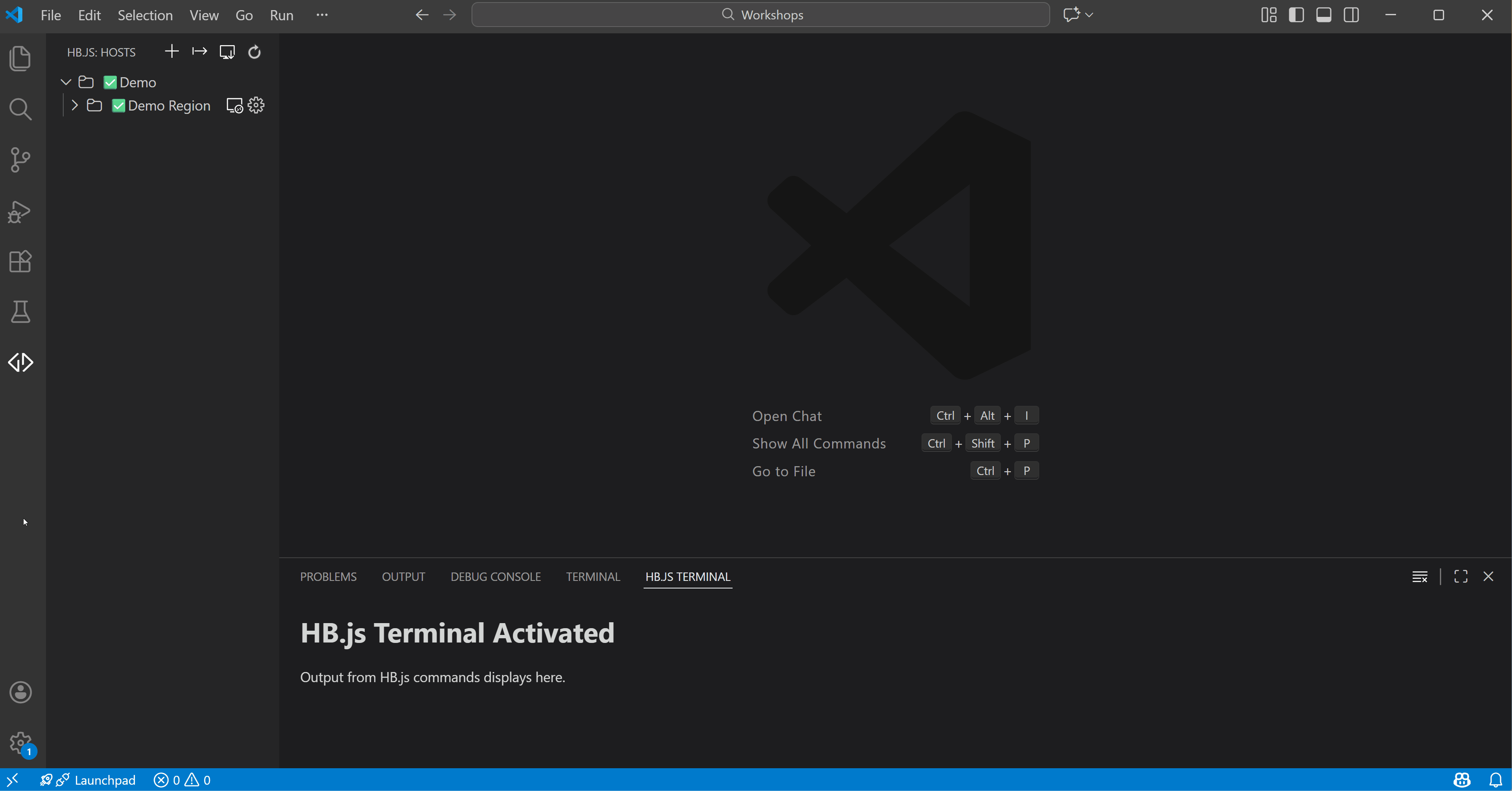The image size is (1512, 791).
Task: Switch to the Debug Console tab
Action: point(496,577)
